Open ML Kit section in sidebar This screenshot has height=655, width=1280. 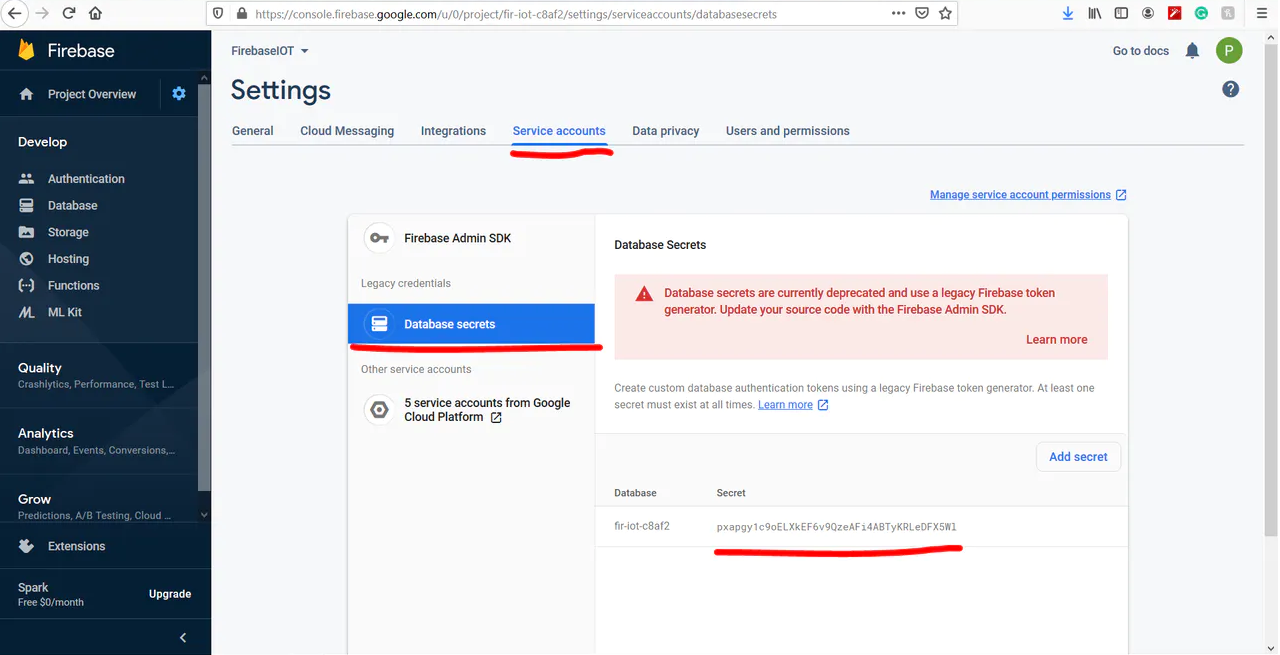tap(65, 312)
